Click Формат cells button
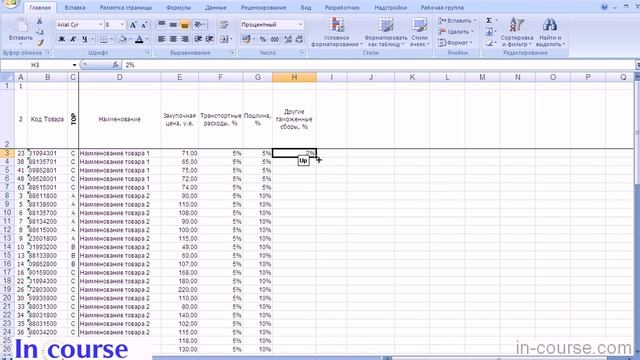640x360 pixels. (455, 42)
